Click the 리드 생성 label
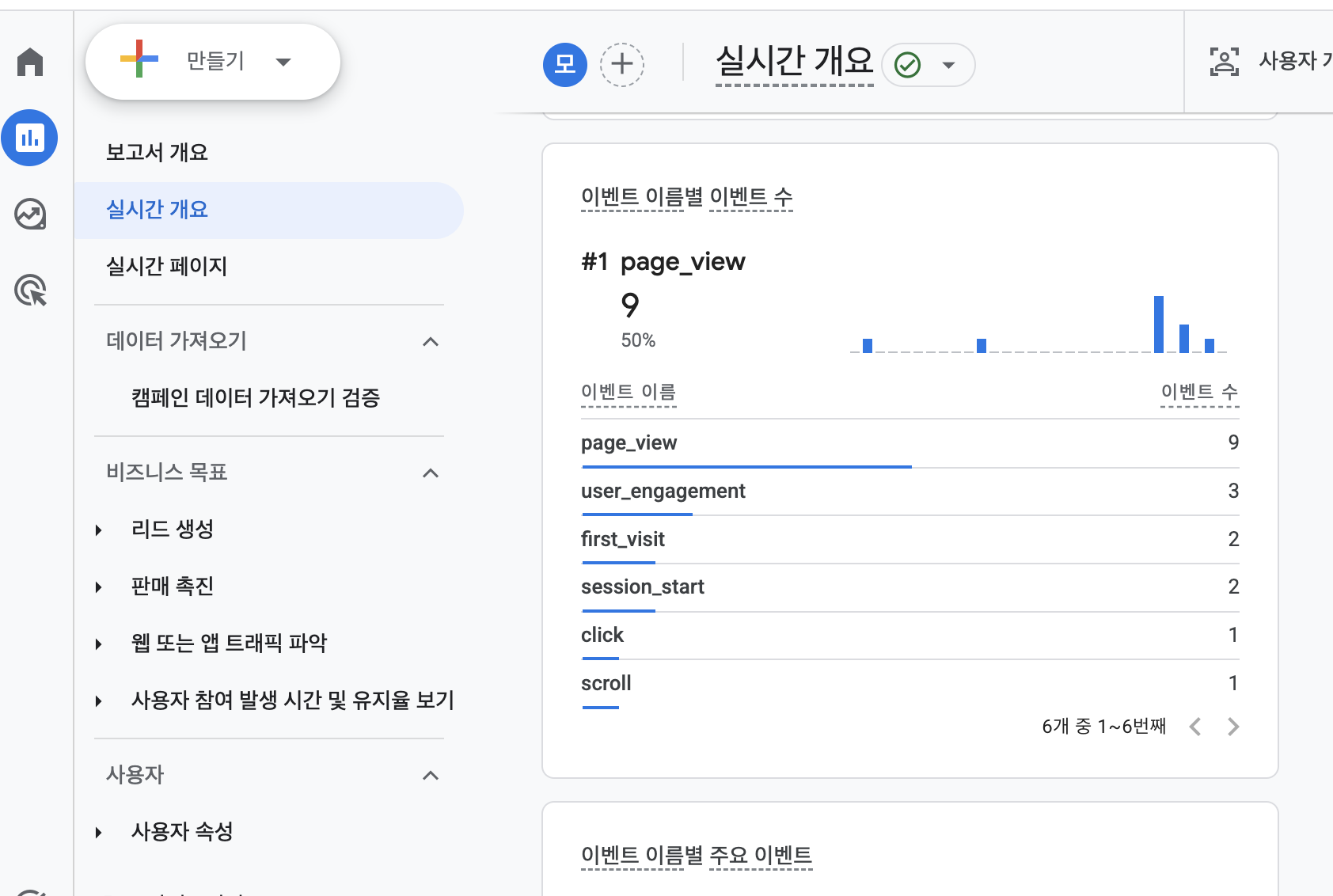The height and width of the screenshot is (896, 1333). (x=173, y=529)
